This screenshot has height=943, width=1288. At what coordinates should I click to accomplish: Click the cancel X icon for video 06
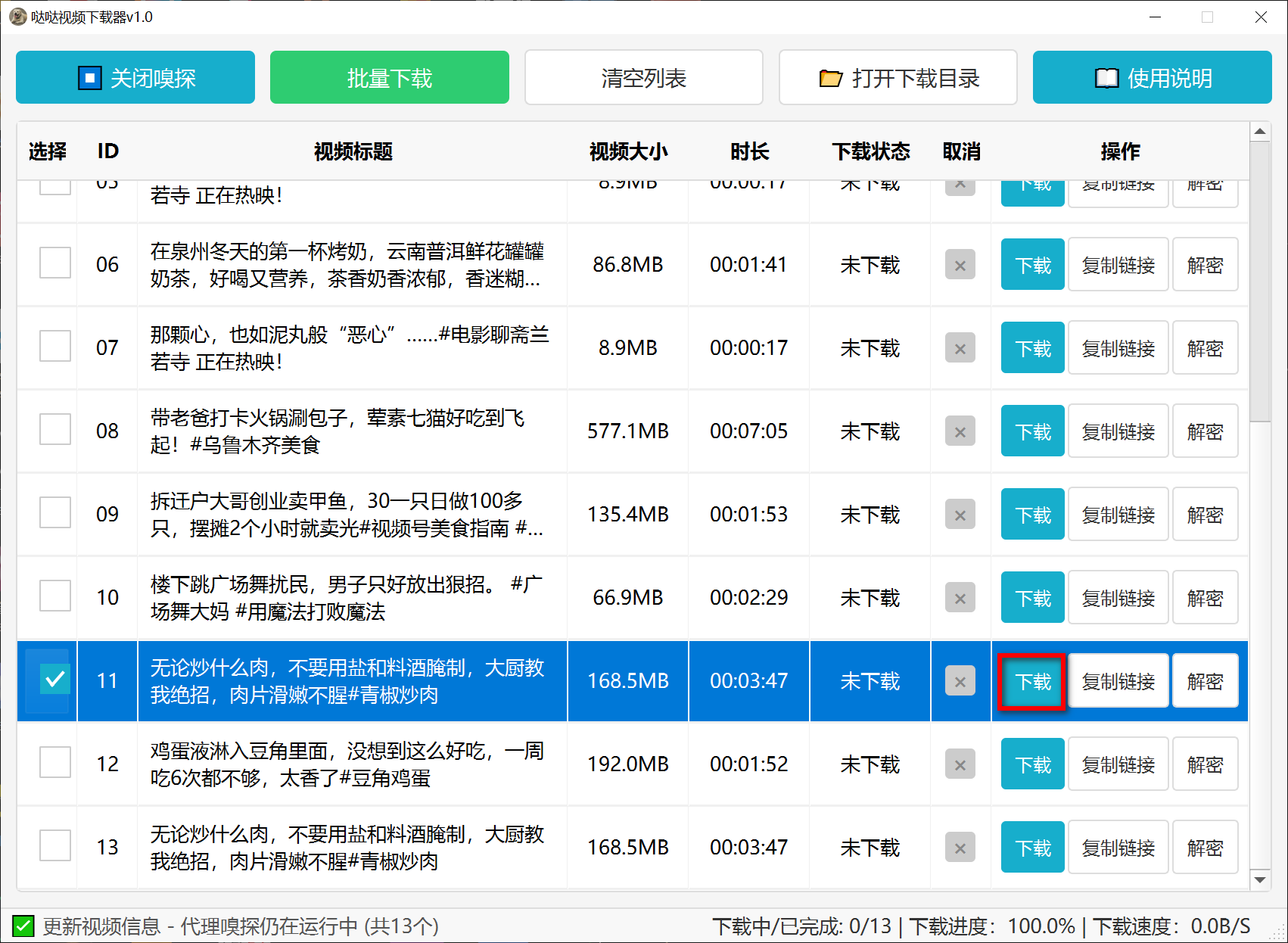click(960, 265)
